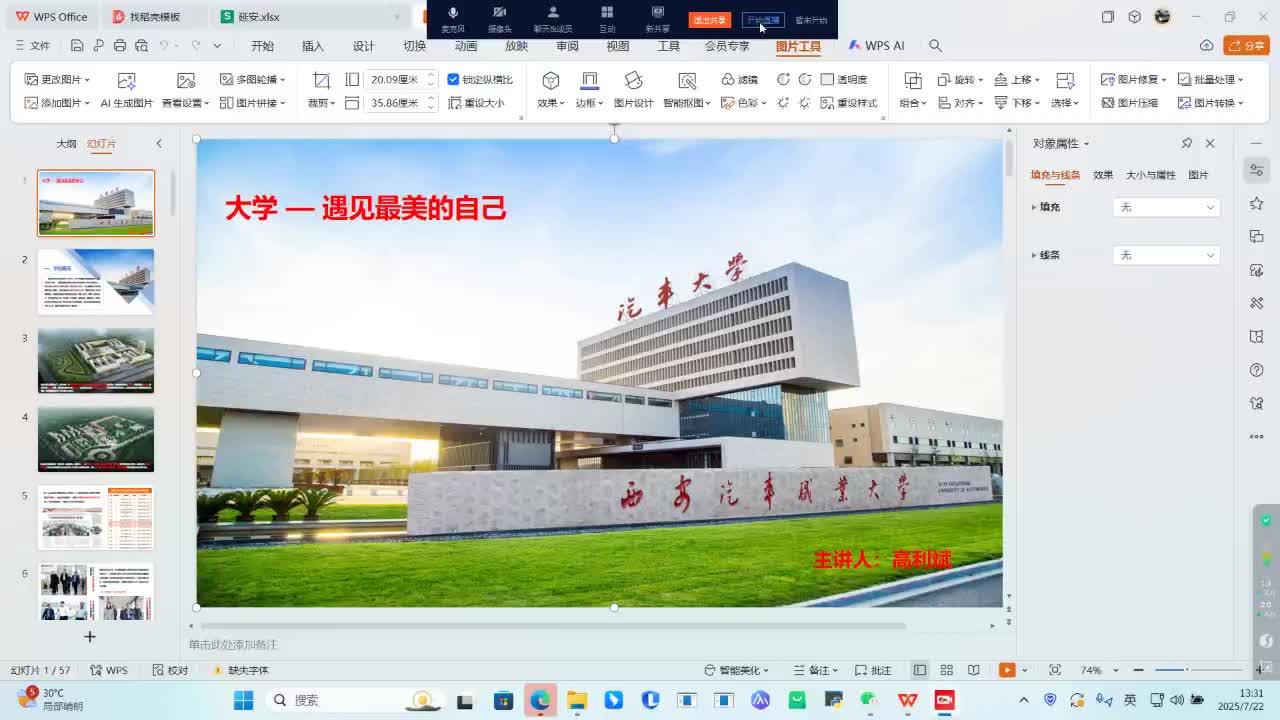This screenshot has width=1280, height=720.
Task: Click 麦克风 microphone in meeting bar
Action: (453, 18)
